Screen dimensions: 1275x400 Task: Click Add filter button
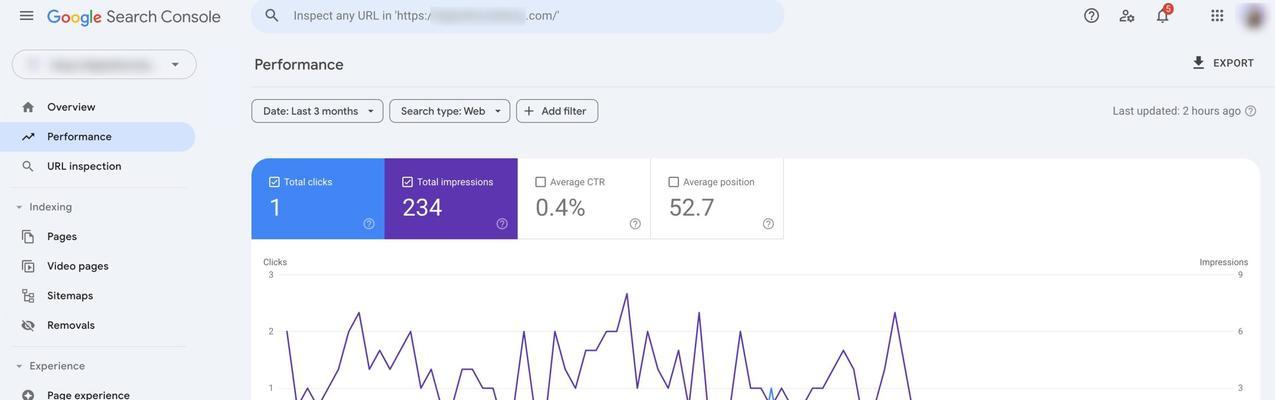tap(557, 111)
